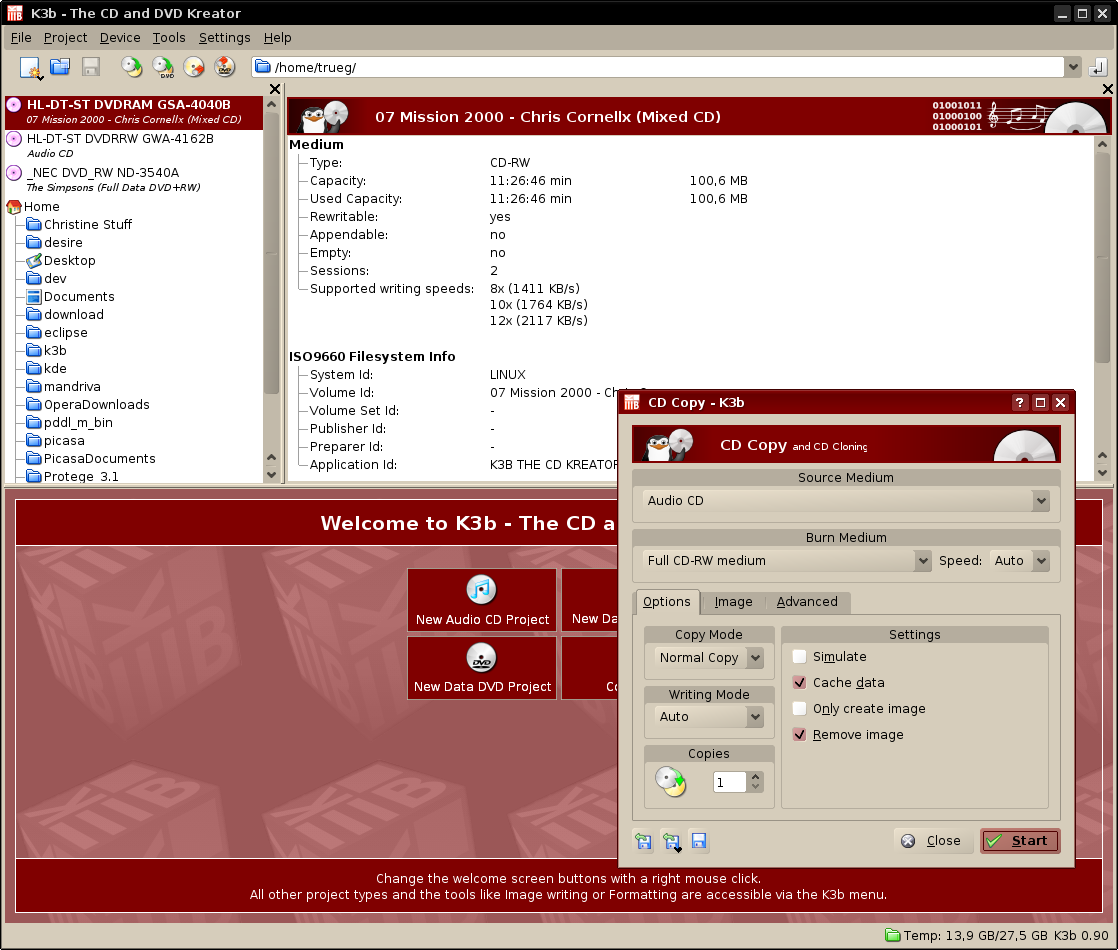This screenshot has height=950, width=1118.
Task: Click the Home folder in the tree
Action: coord(34,206)
